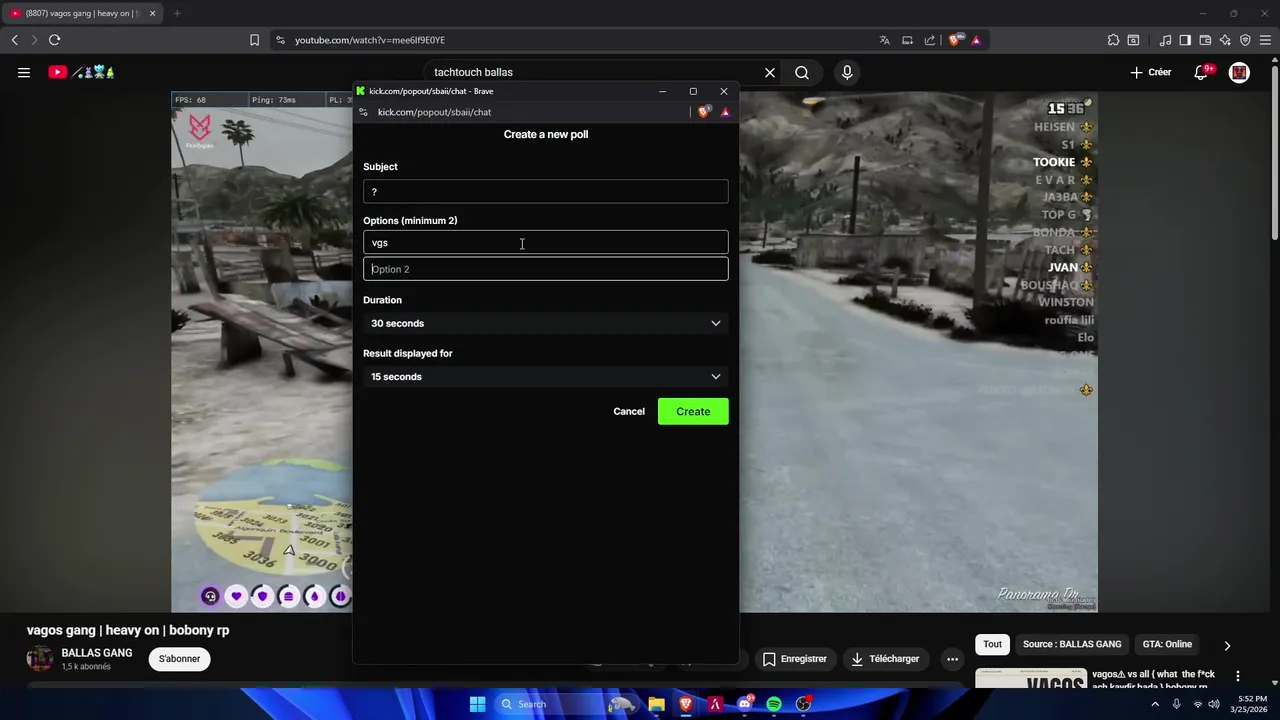Screen dimensions: 1280x720
Task: Open the YouTube account avatar menu
Action: tap(1239, 72)
